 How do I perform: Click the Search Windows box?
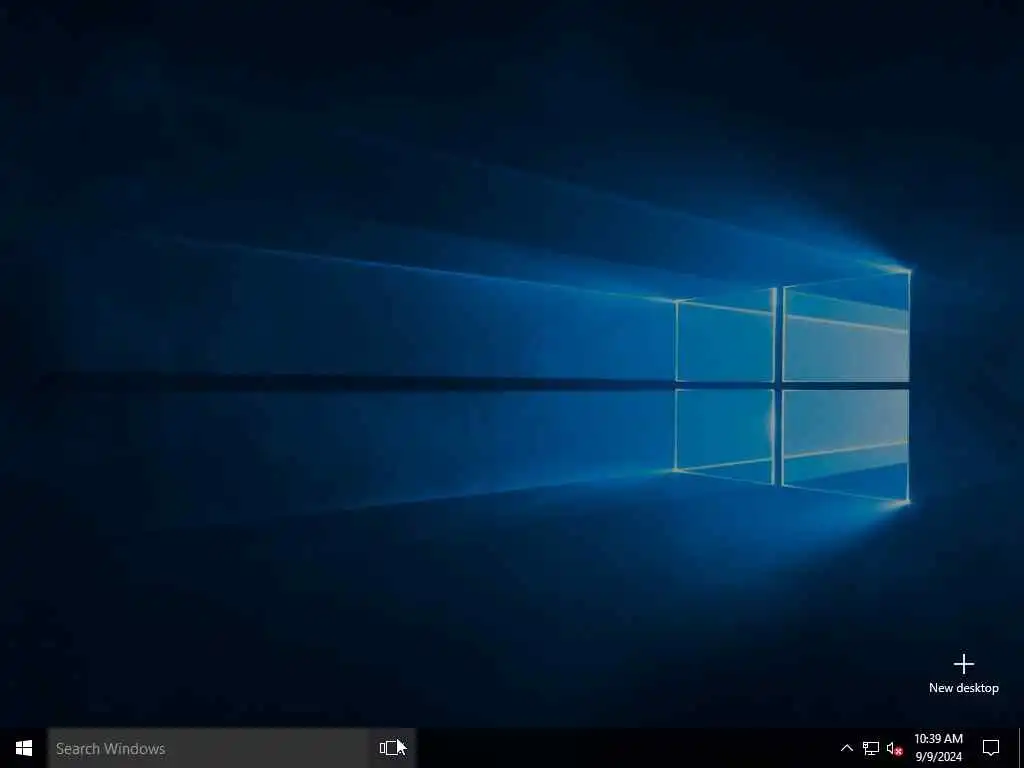209,748
